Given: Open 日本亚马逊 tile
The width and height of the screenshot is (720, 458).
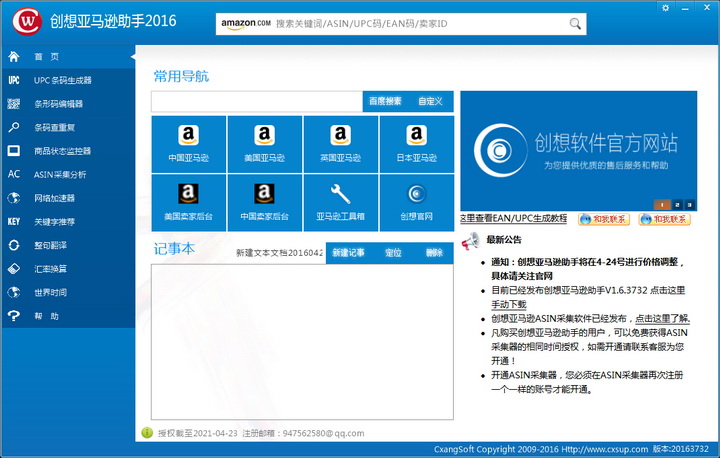Looking at the screenshot, I should 416,144.
